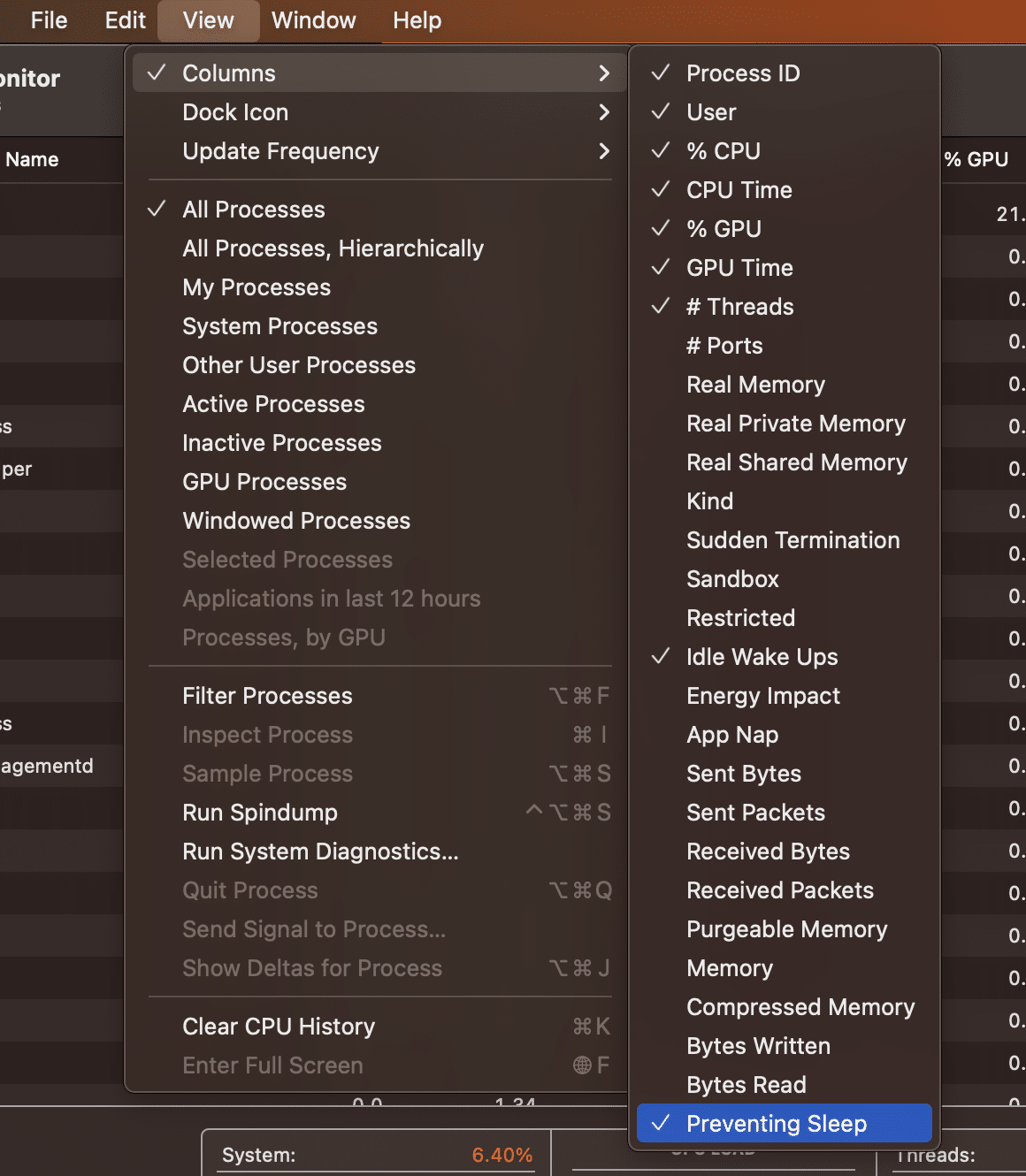Enable the Energy Impact column
This screenshot has height=1176, width=1026.
pyautogui.click(x=784, y=696)
